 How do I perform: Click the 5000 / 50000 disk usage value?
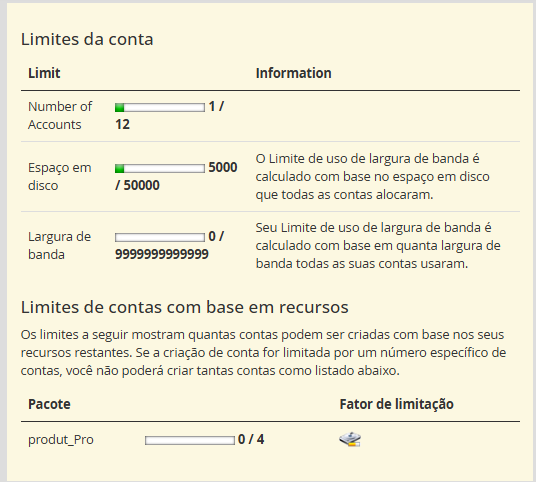pos(176,176)
